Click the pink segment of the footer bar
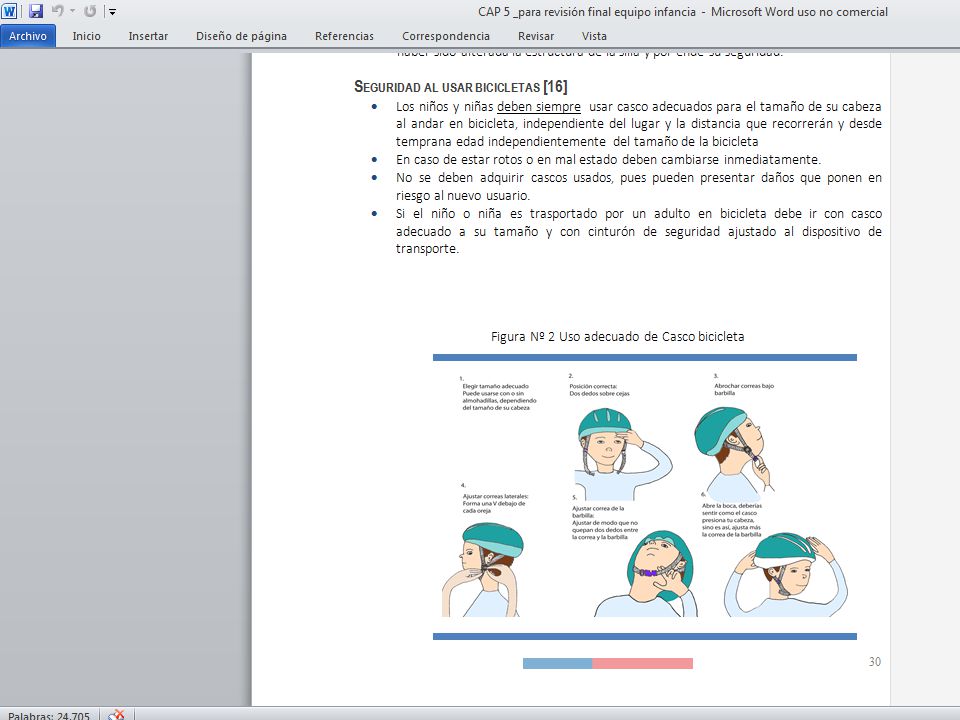 point(642,664)
